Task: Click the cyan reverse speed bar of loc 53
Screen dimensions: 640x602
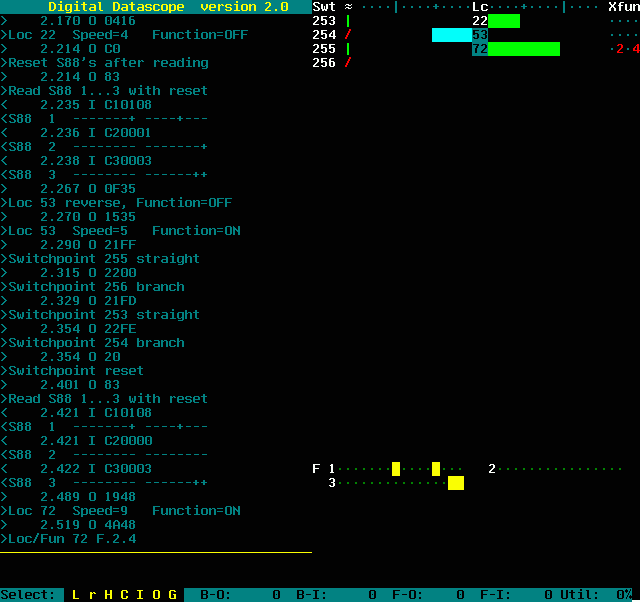Action: [452, 35]
